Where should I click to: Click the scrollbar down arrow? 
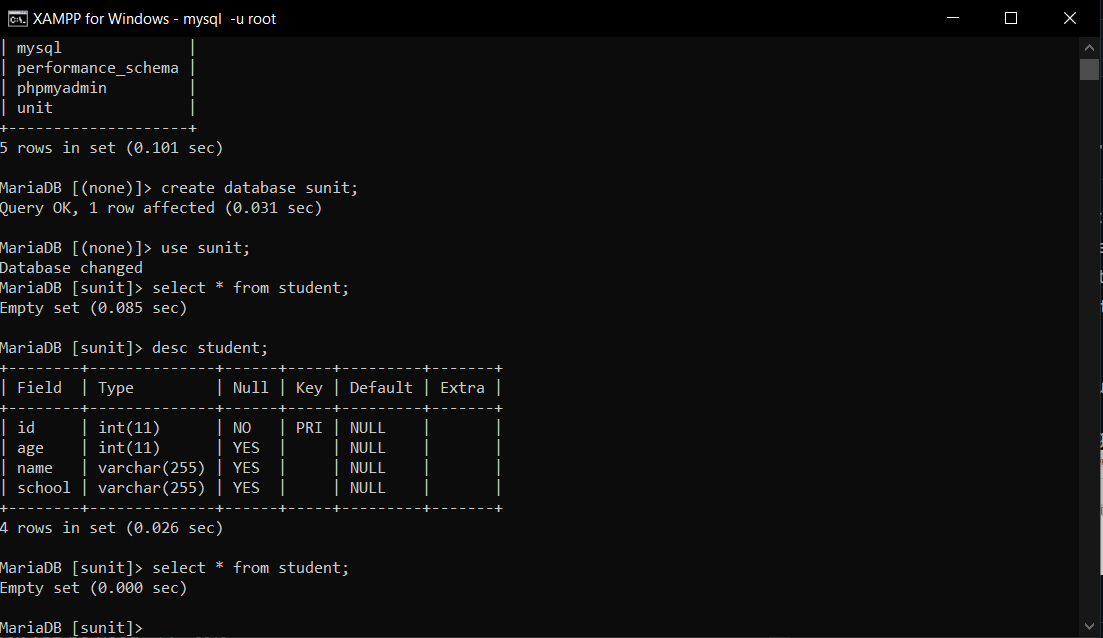1089,627
